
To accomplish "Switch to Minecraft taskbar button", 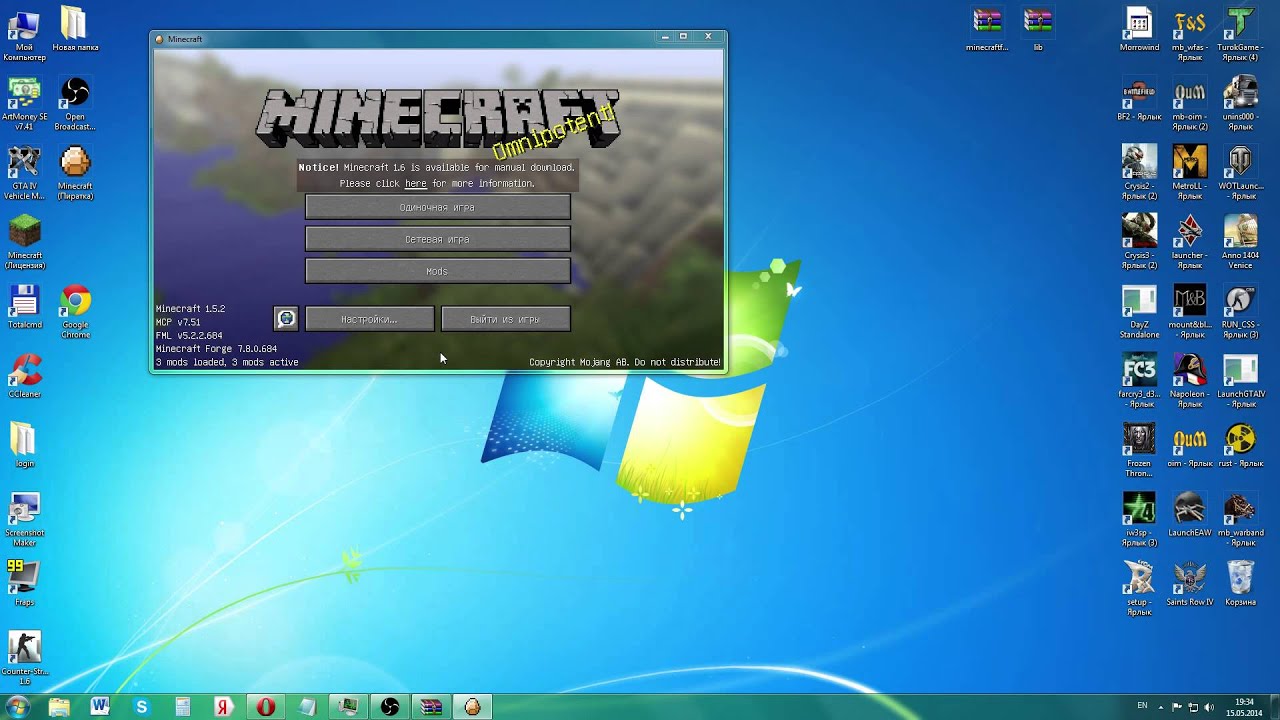I will click(472, 706).
